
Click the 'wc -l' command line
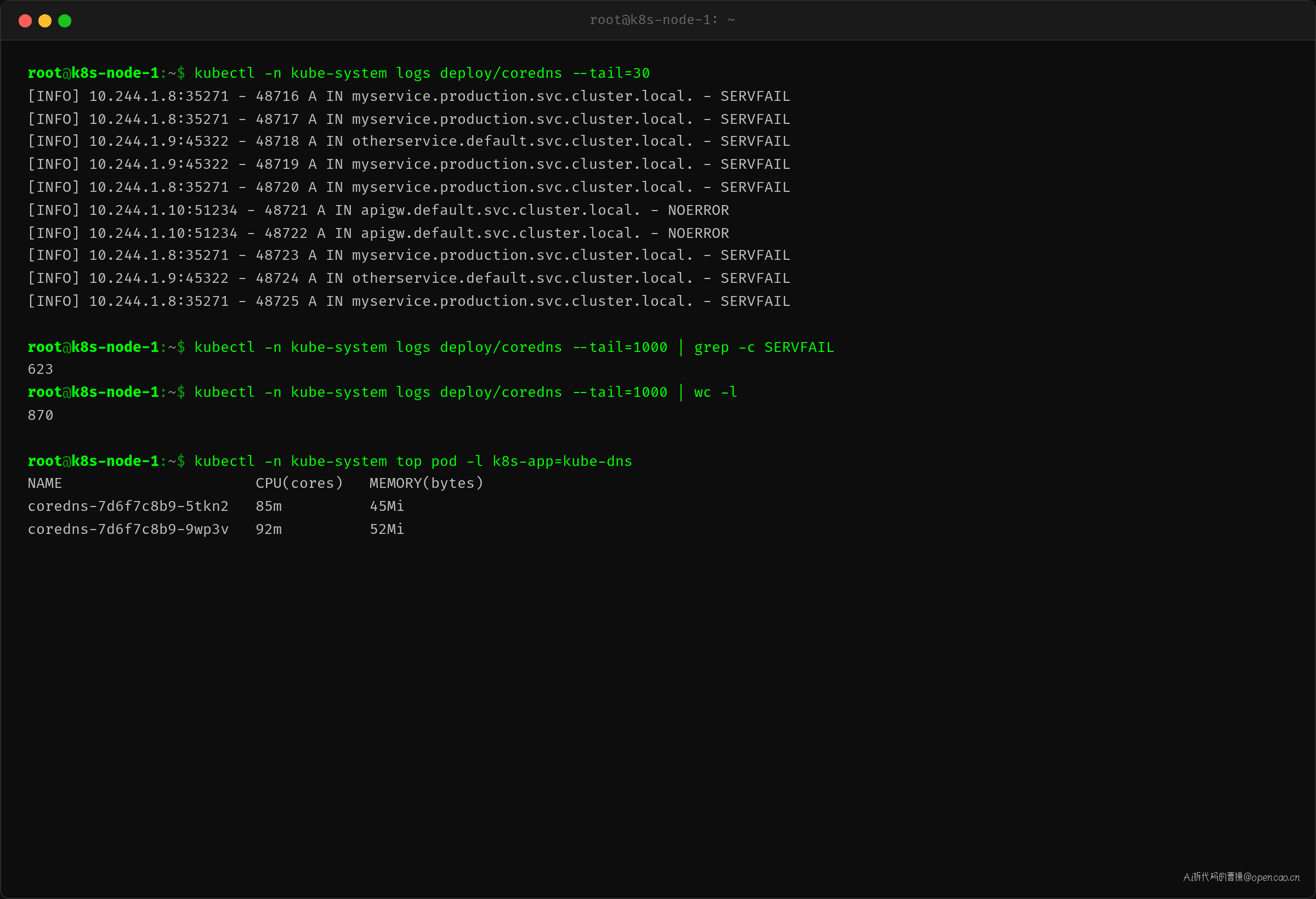[x=382, y=392]
